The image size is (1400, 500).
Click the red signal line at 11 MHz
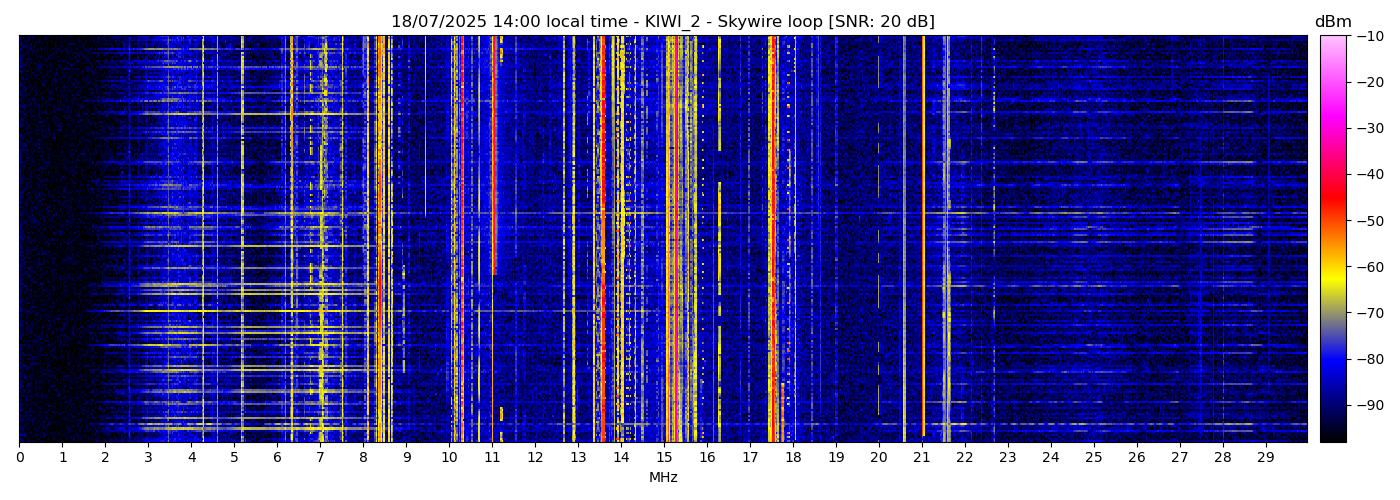[x=494, y=150]
